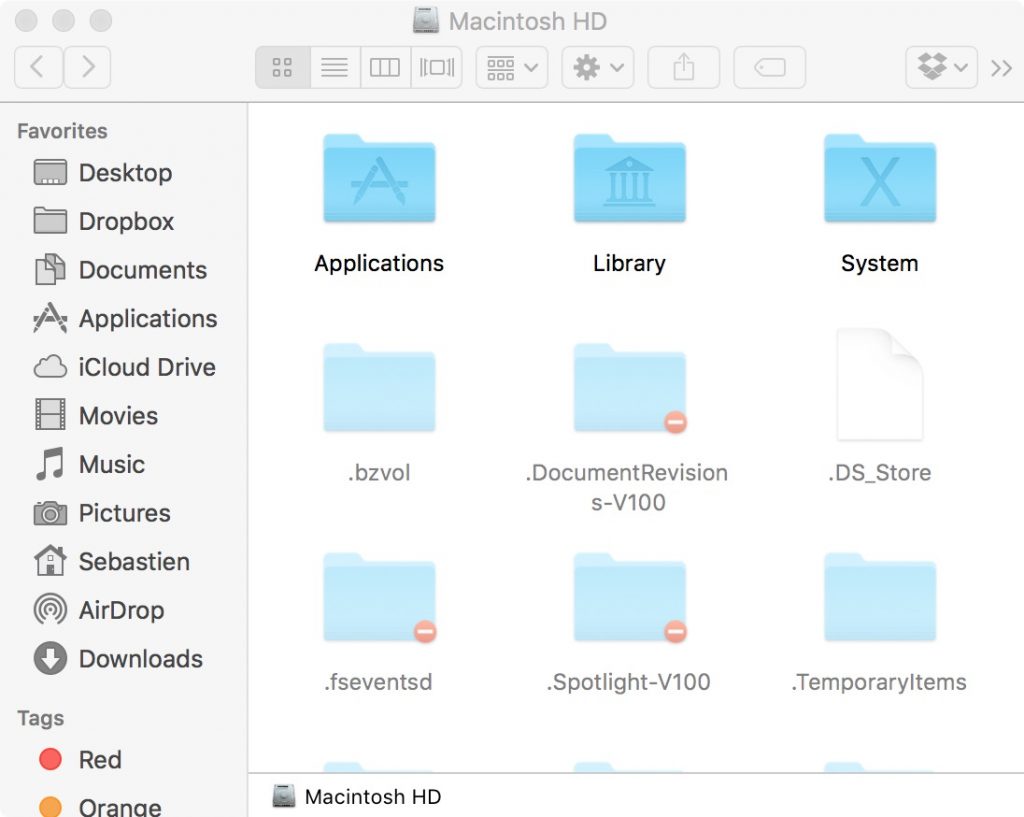Viewport: 1024px width, 817px height.
Task: Switch to Cover Flow view
Action: click(437, 67)
